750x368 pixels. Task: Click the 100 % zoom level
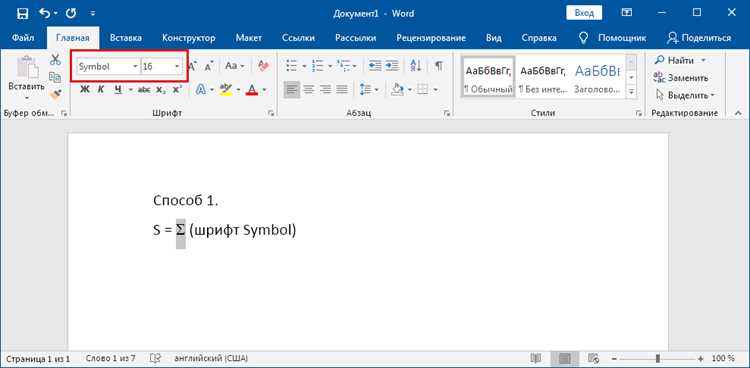723,358
